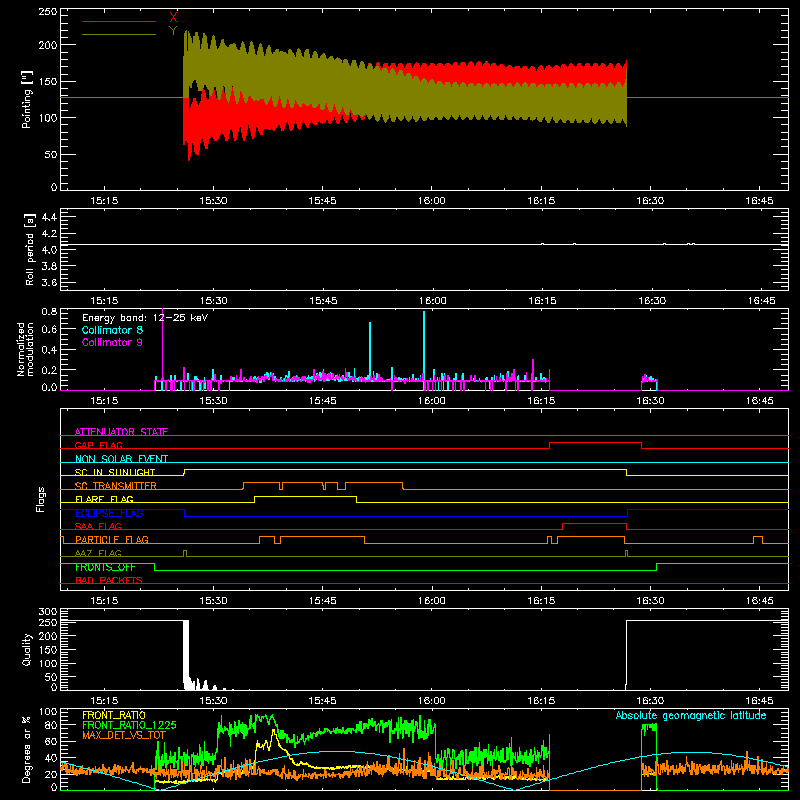
Task: Click the 250 tick label on the Pointing axis
Action: click(47, 12)
